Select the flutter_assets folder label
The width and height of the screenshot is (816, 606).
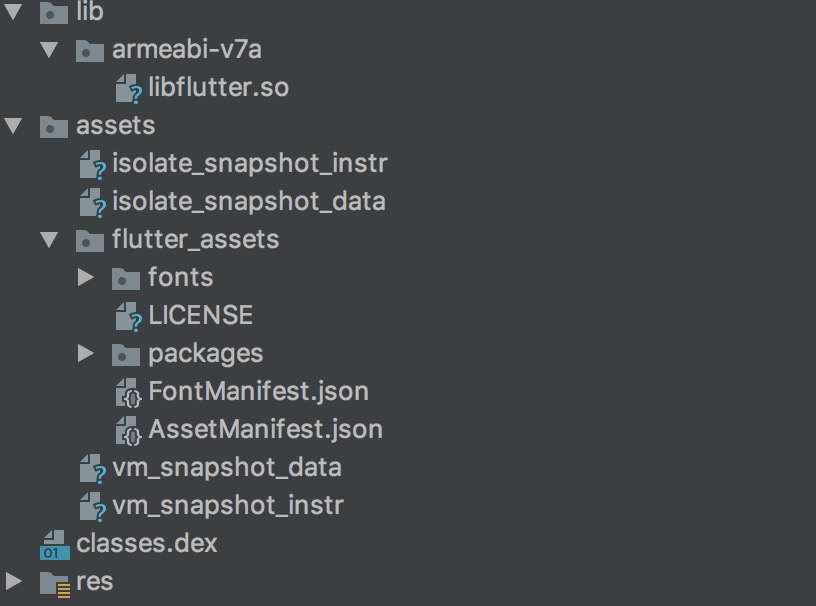pyautogui.click(x=196, y=240)
